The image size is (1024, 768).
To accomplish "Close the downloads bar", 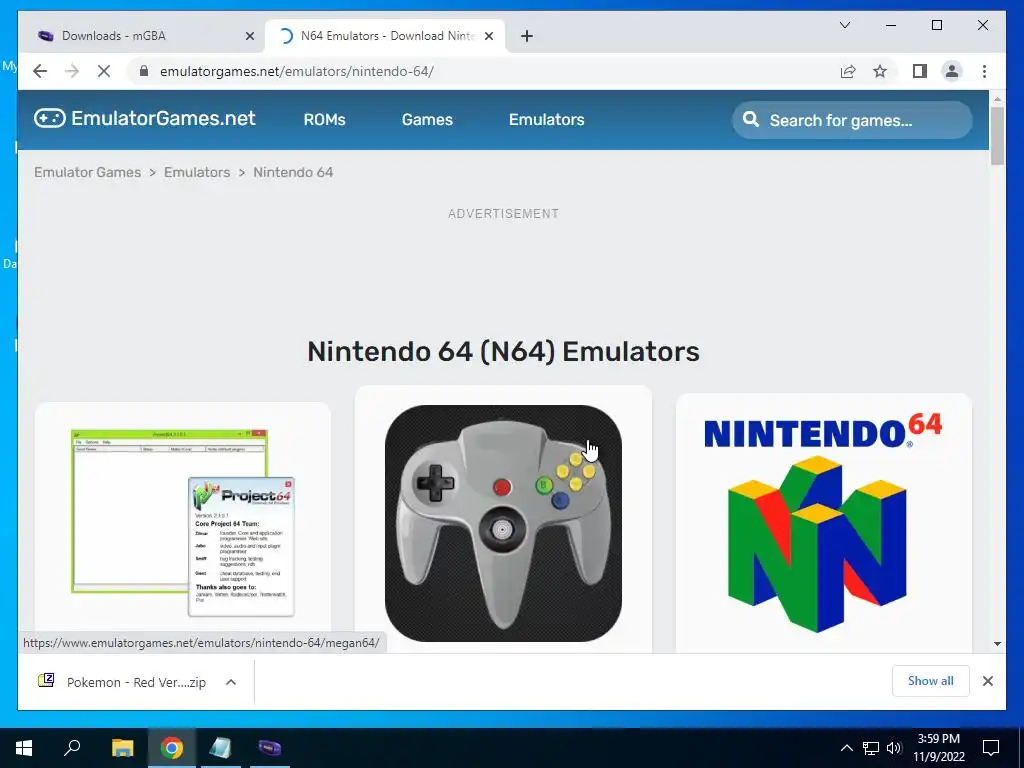I will (987, 681).
